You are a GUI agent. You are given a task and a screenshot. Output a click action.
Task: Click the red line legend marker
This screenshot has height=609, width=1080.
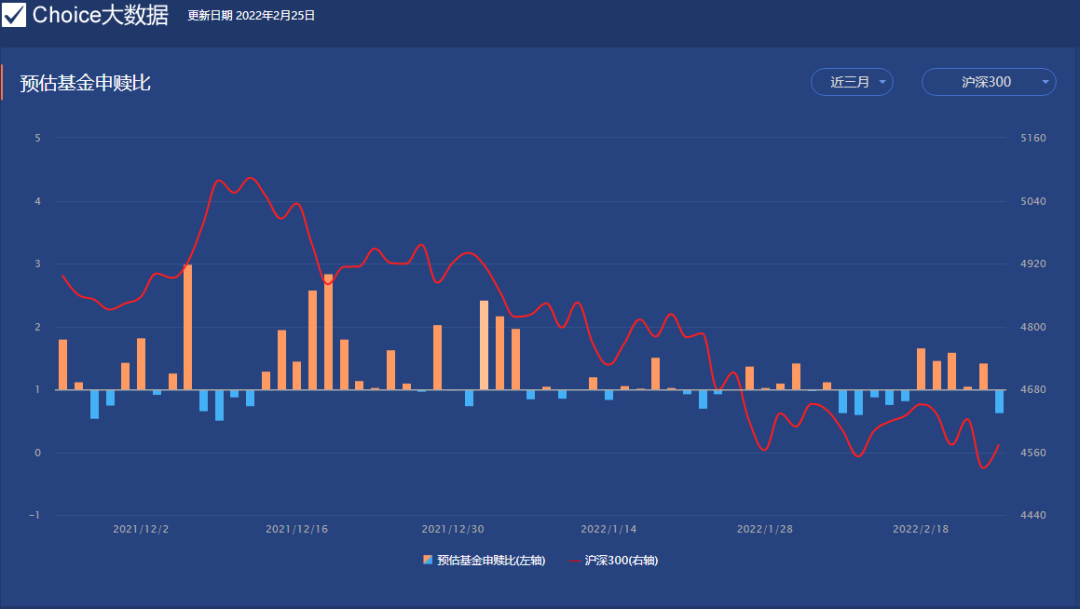pyautogui.click(x=575, y=560)
